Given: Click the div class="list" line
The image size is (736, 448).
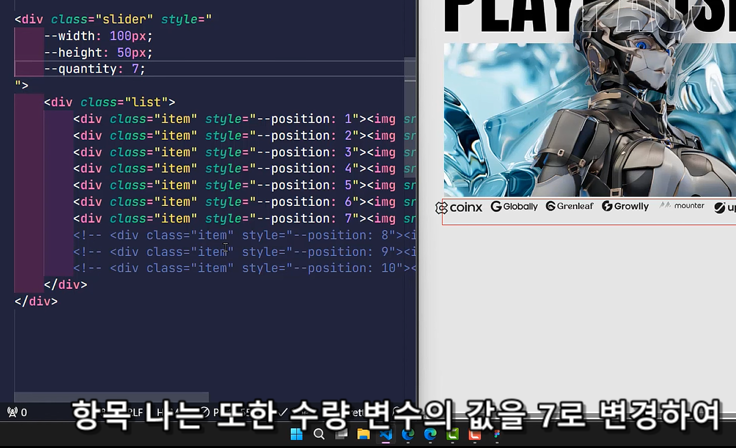Looking at the screenshot, I should 109,102.
